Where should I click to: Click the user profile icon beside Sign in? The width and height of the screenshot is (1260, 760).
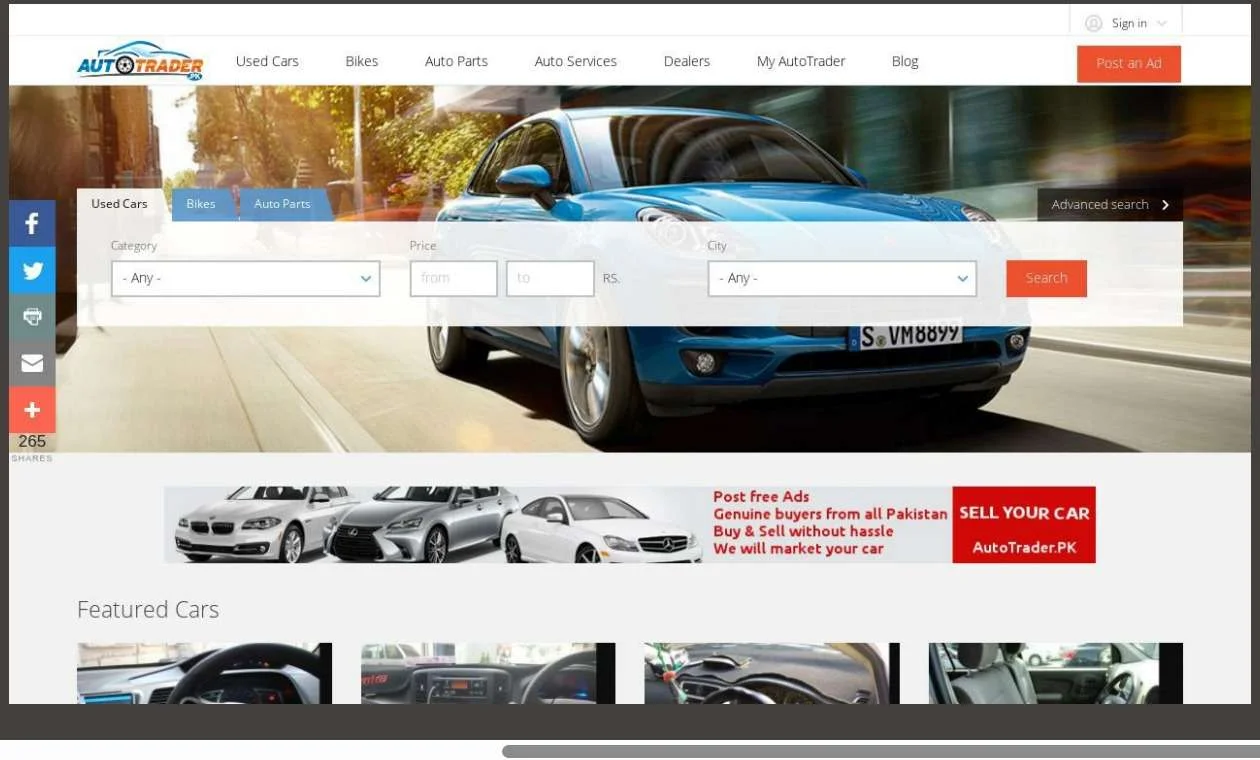1093,23
